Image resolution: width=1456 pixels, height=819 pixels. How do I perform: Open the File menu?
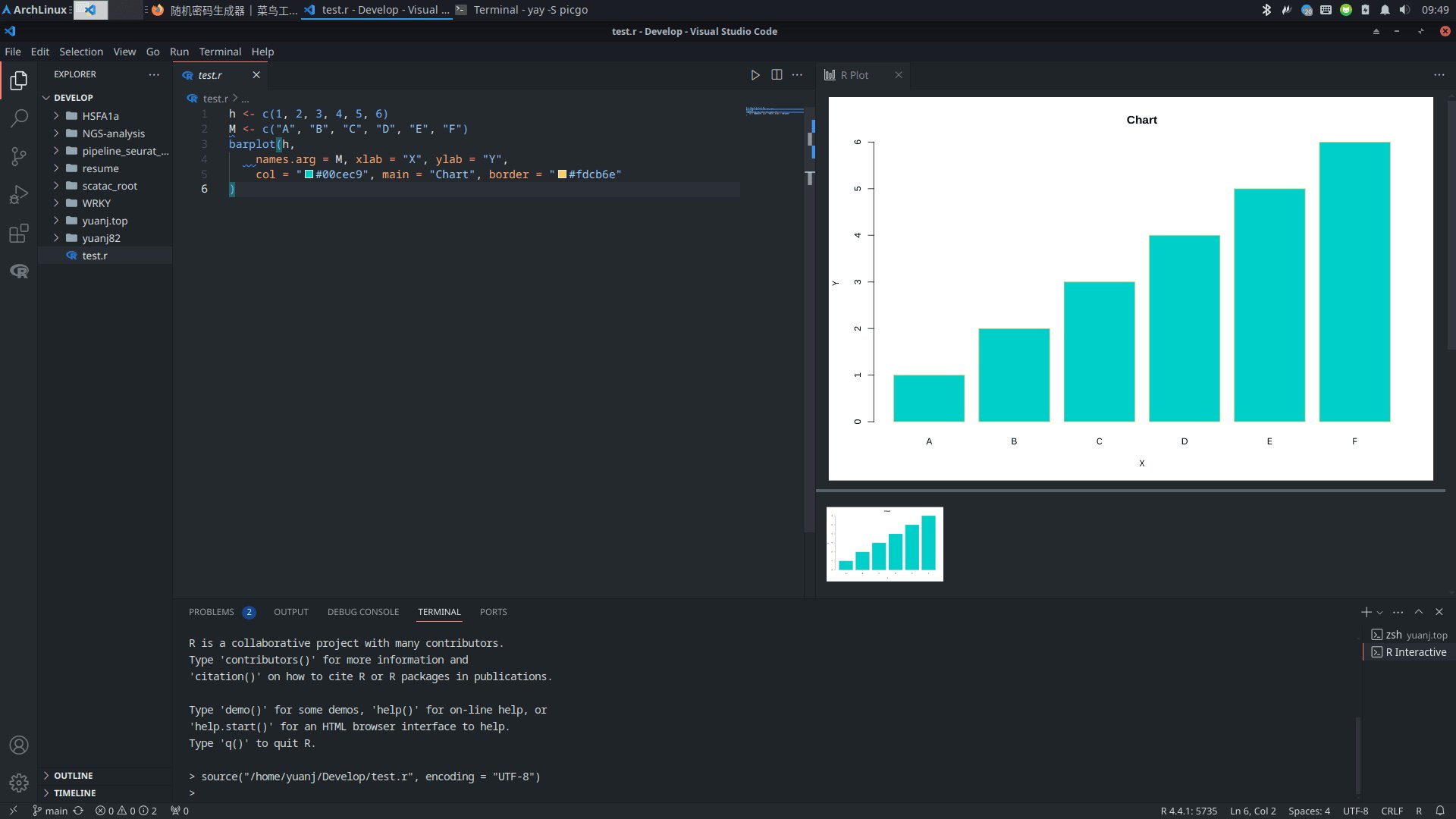coord(13,52)
